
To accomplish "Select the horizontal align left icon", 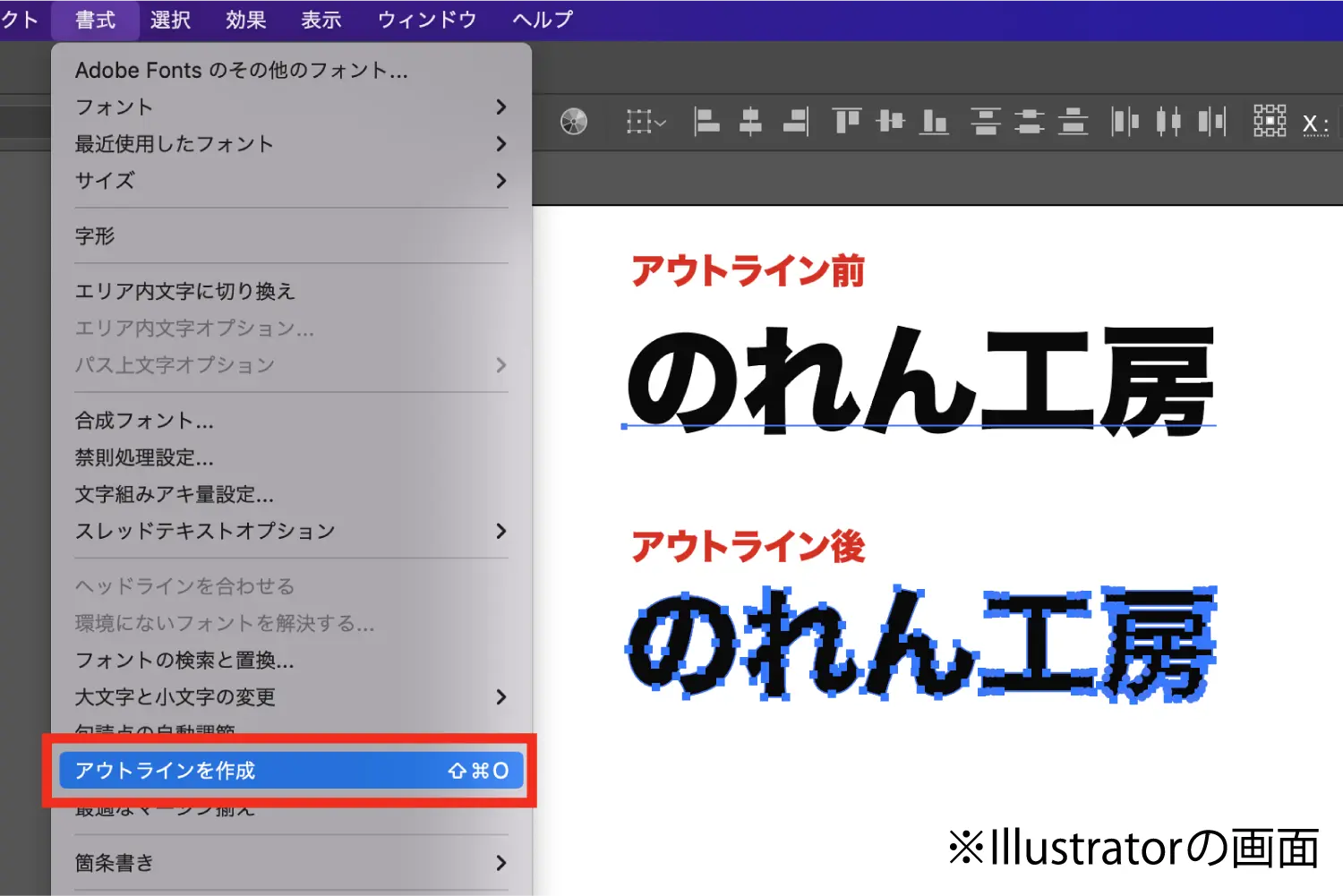I will 707,122.
